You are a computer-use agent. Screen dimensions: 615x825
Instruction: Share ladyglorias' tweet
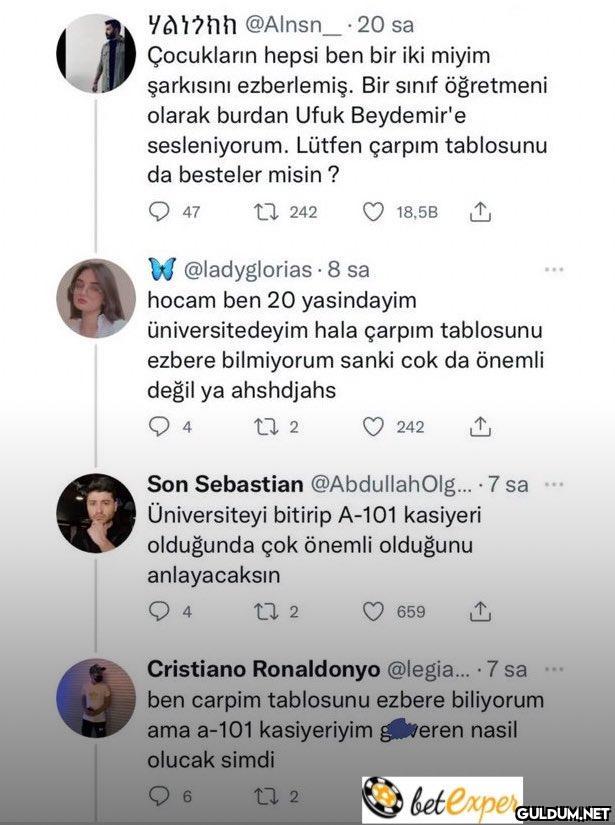481,427
